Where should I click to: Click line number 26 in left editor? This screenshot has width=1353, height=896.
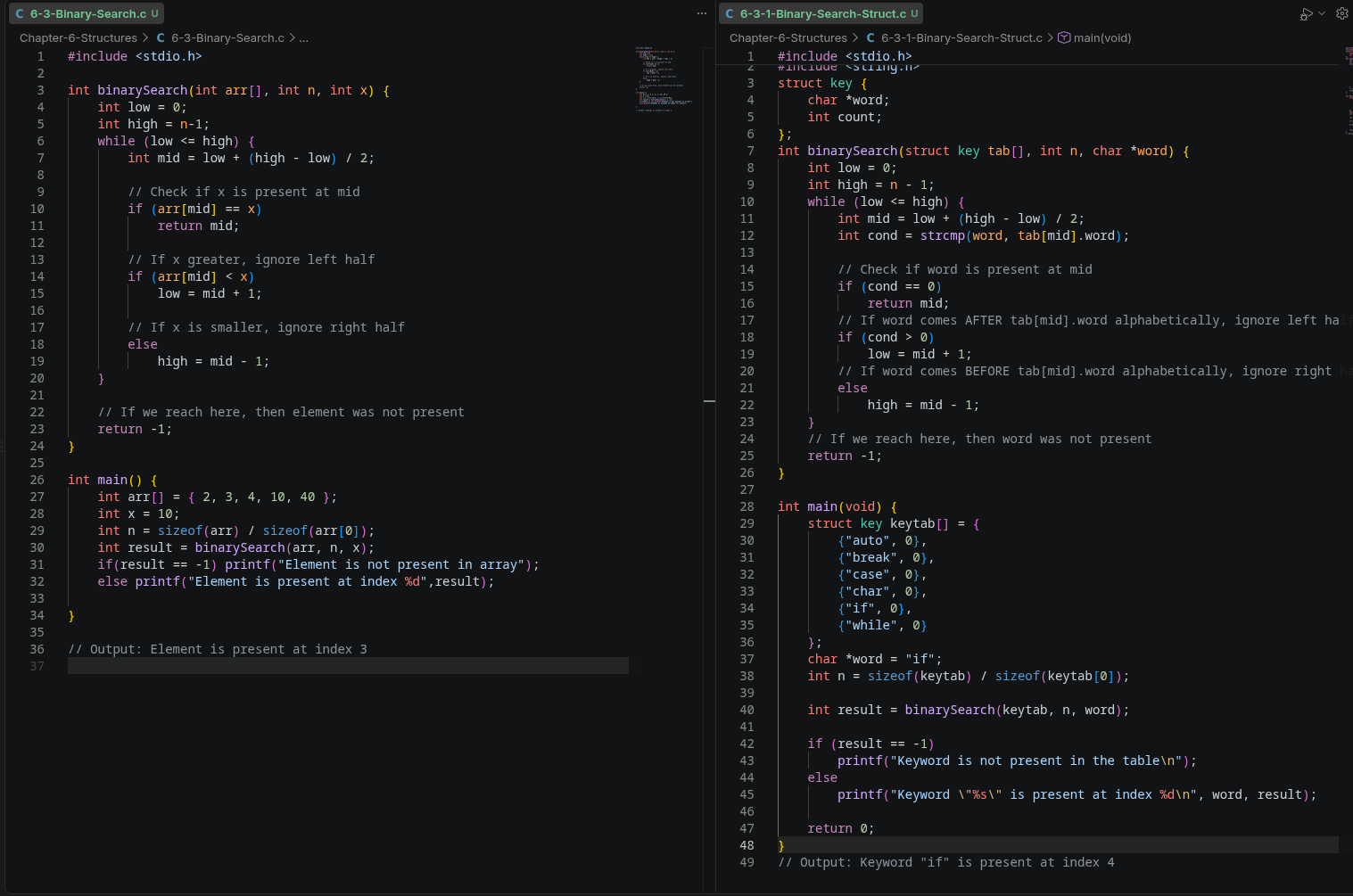pos(37,480)
